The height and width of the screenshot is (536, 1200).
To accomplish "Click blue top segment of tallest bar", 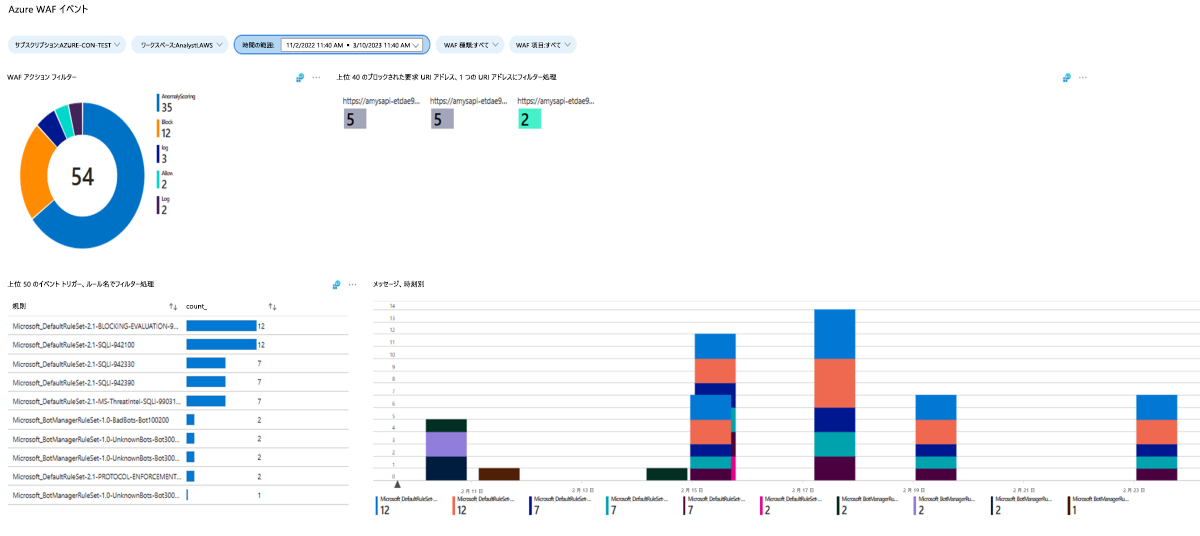I will [834, 334].
